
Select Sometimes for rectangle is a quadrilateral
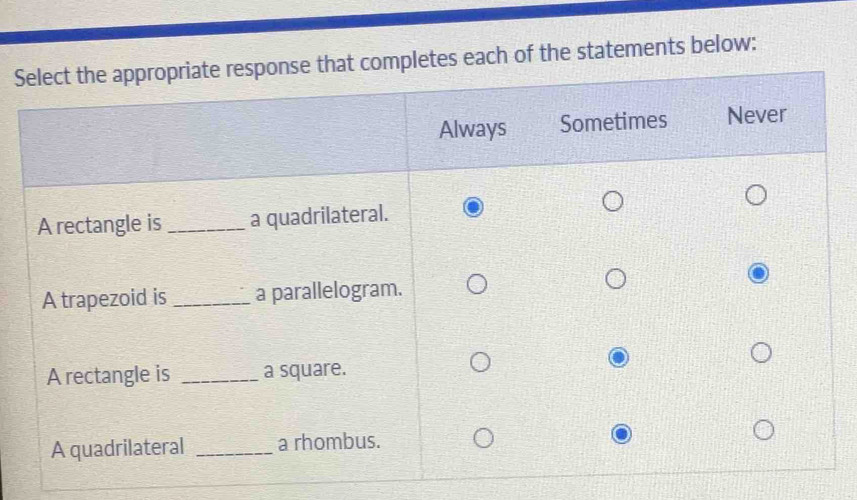(612, 202)
